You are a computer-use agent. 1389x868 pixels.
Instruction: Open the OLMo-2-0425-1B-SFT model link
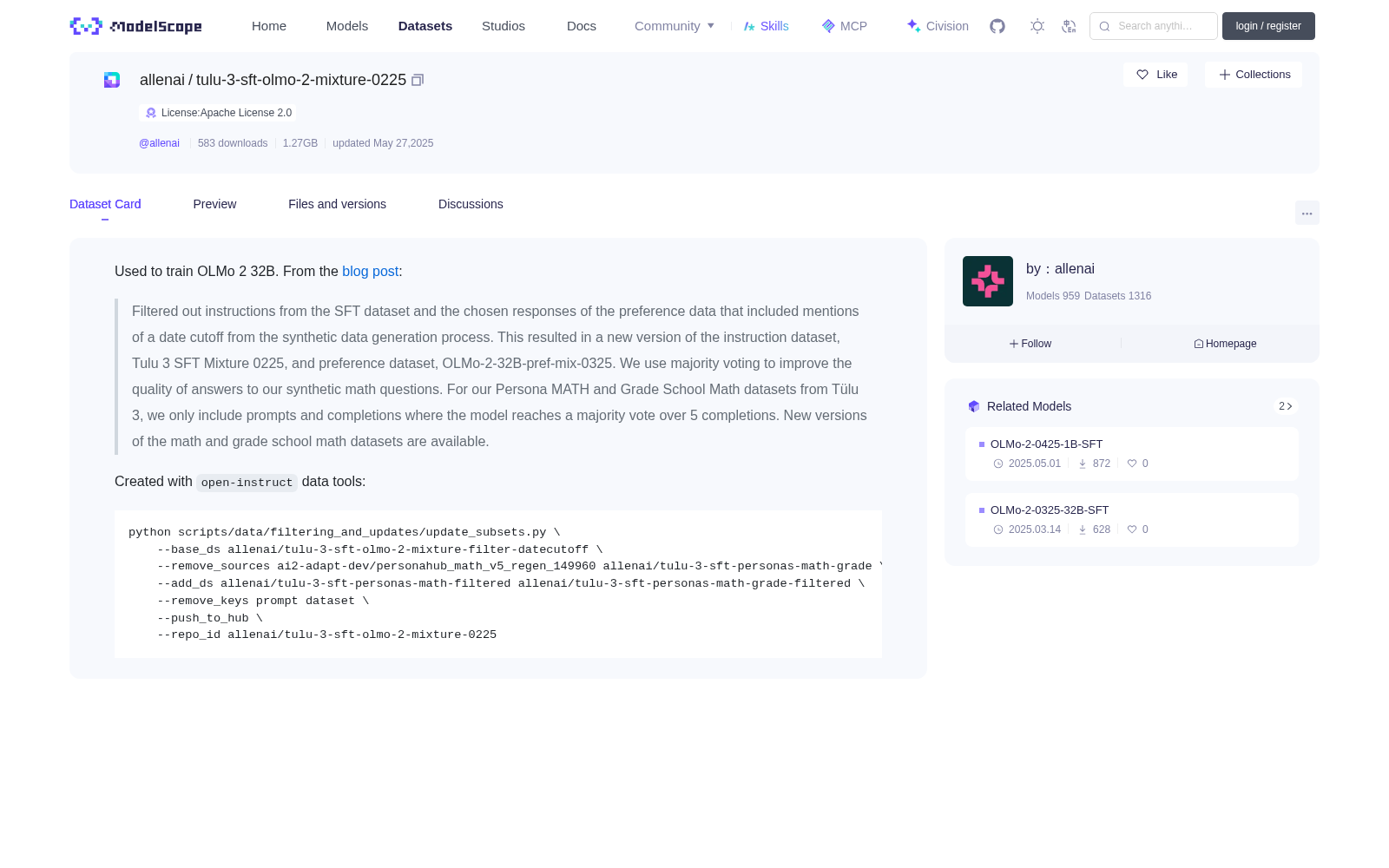point(1046,444)
